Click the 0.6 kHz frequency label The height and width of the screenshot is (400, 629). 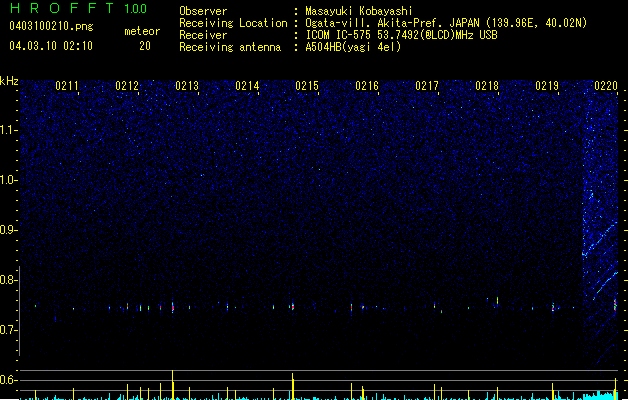click(x=8, y=380)
